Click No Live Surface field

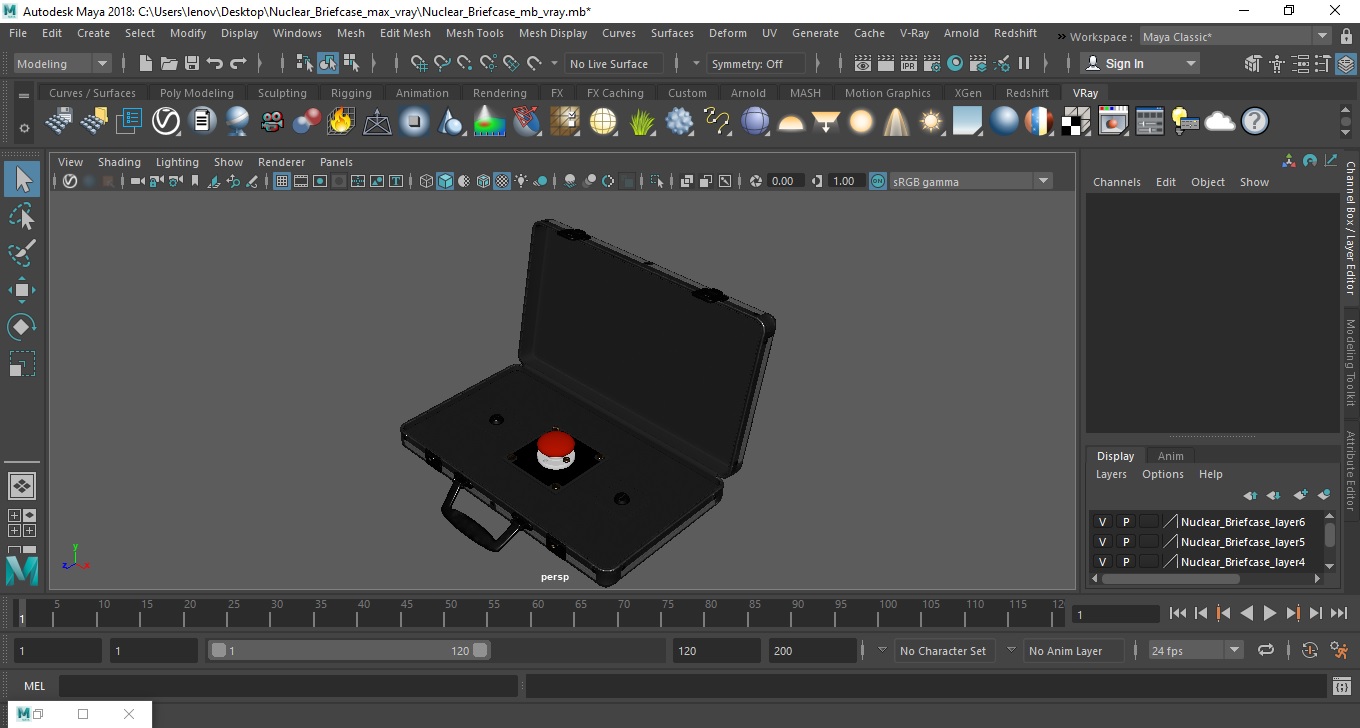(612, 63)
